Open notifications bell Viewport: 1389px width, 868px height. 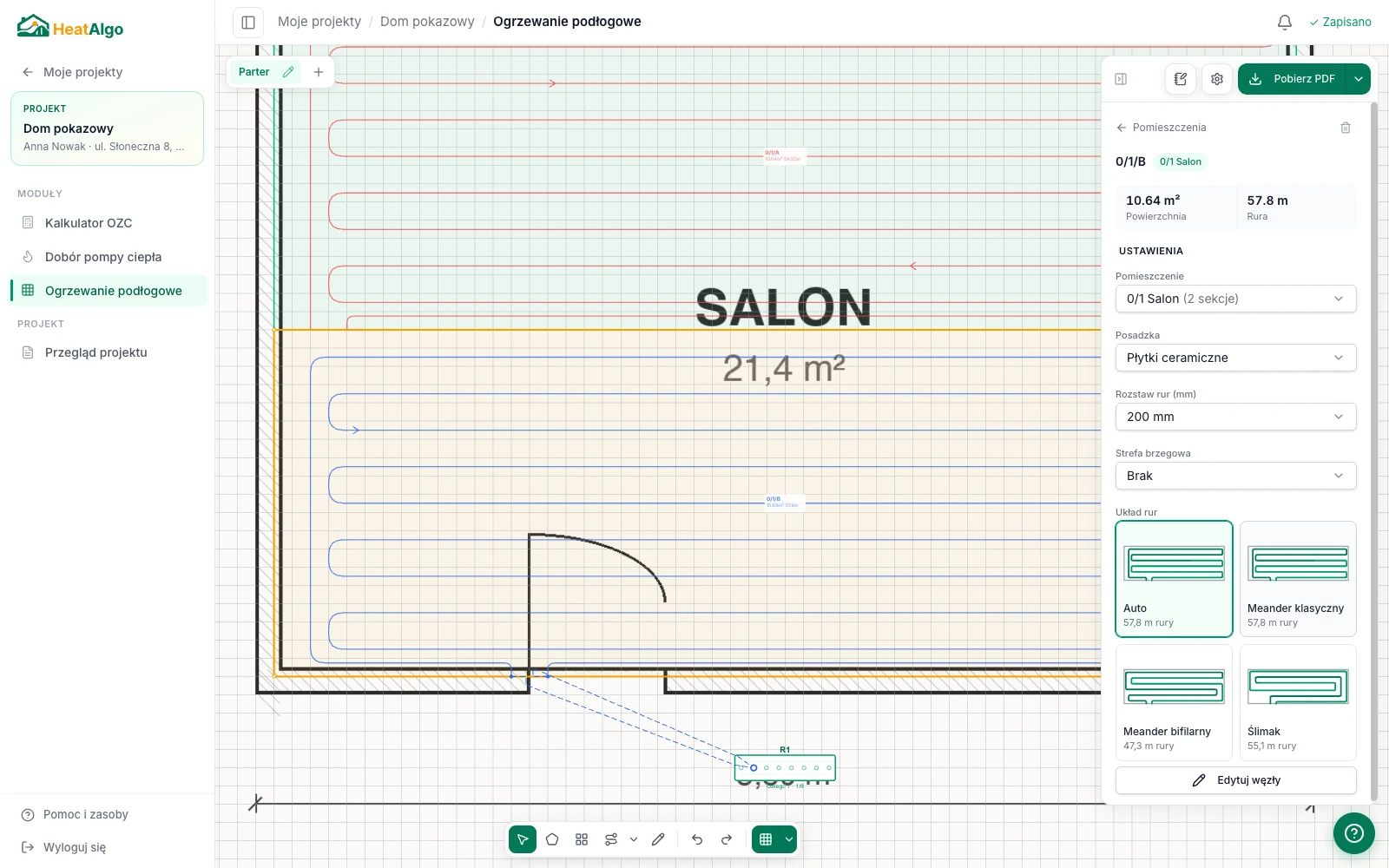(1285, 22)
